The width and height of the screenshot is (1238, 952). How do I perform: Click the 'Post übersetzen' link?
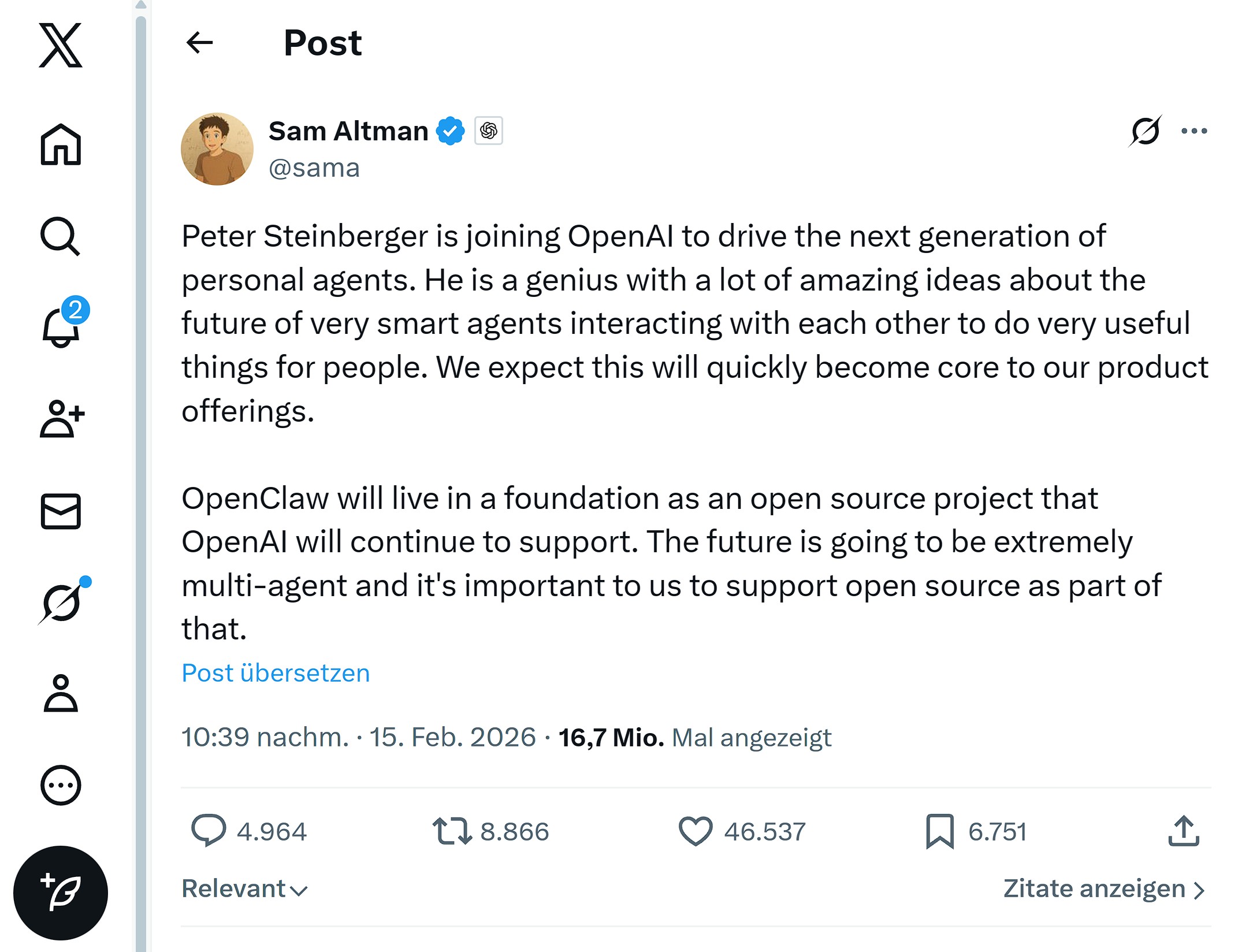(x=276, y=673)
